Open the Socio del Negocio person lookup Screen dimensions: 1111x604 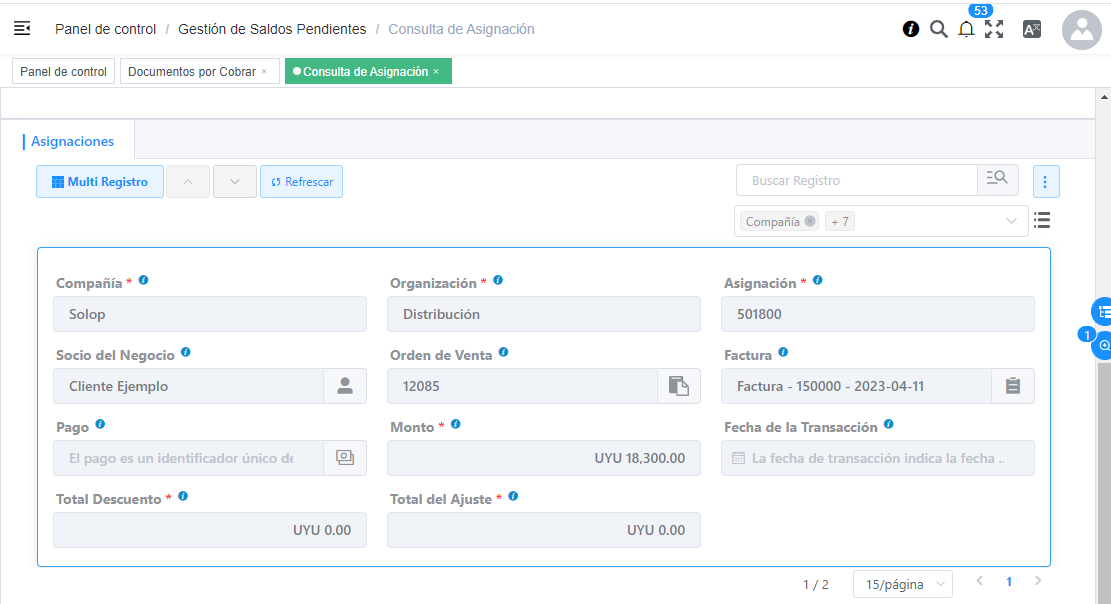coord(345,386)
